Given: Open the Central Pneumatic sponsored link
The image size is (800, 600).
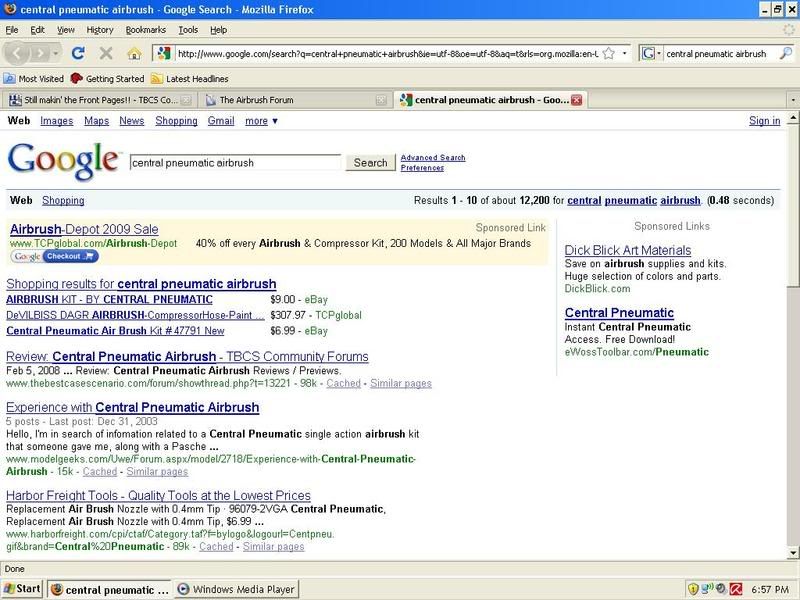Looking at the screenshot, I should (x=619, y=313).
